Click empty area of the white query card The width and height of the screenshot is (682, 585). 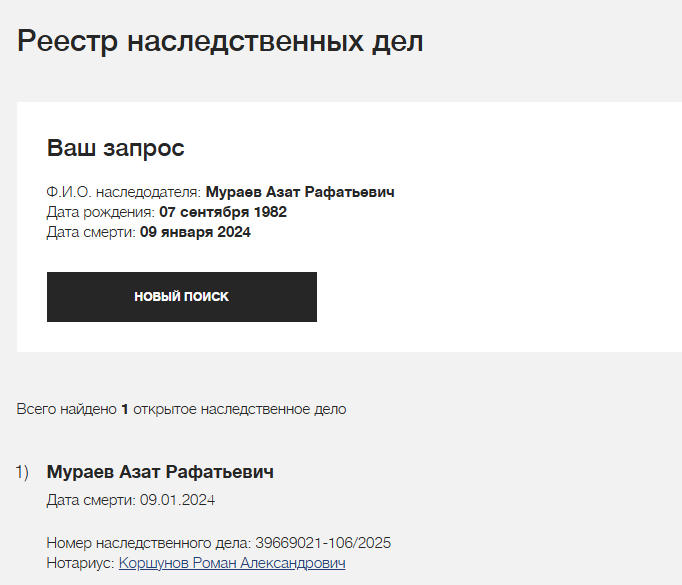pyautogui.click(x=500, y=261)
